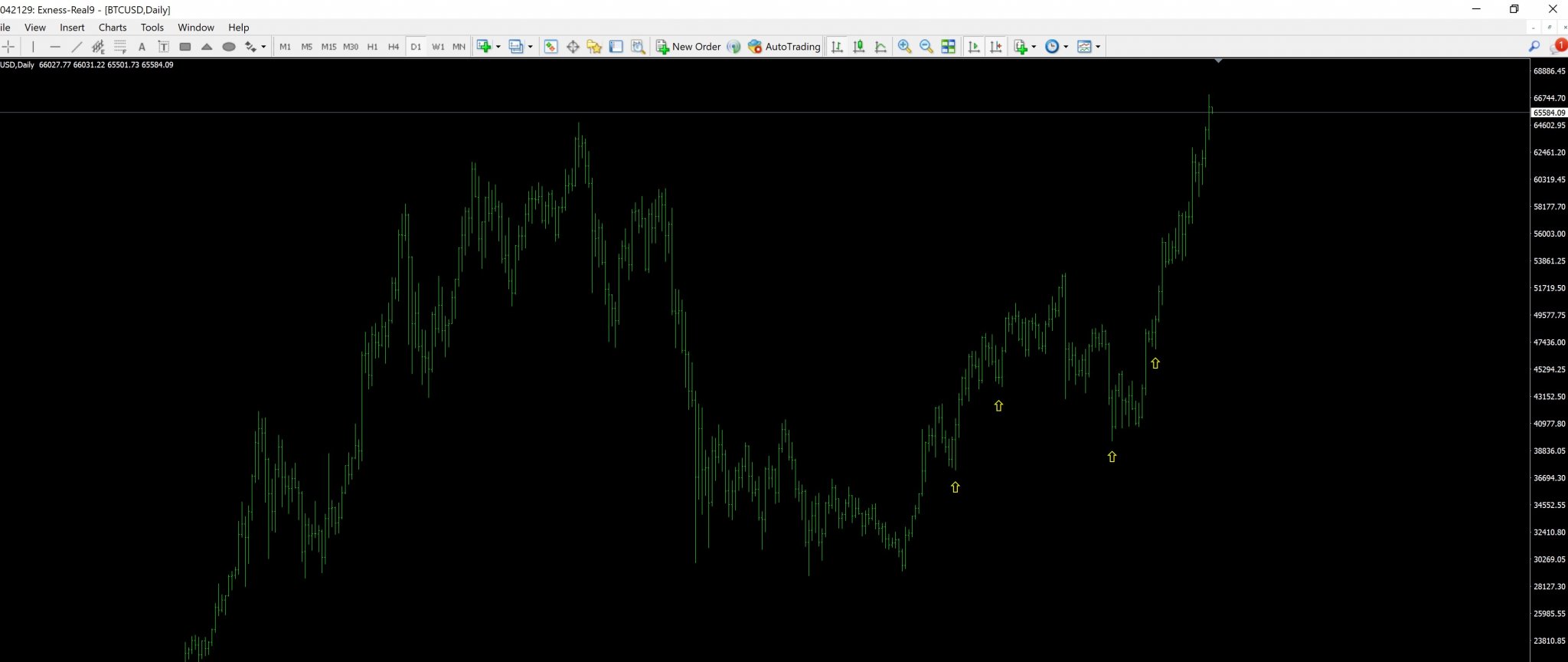Select the Ellipse shape tool

click(229, 47)
